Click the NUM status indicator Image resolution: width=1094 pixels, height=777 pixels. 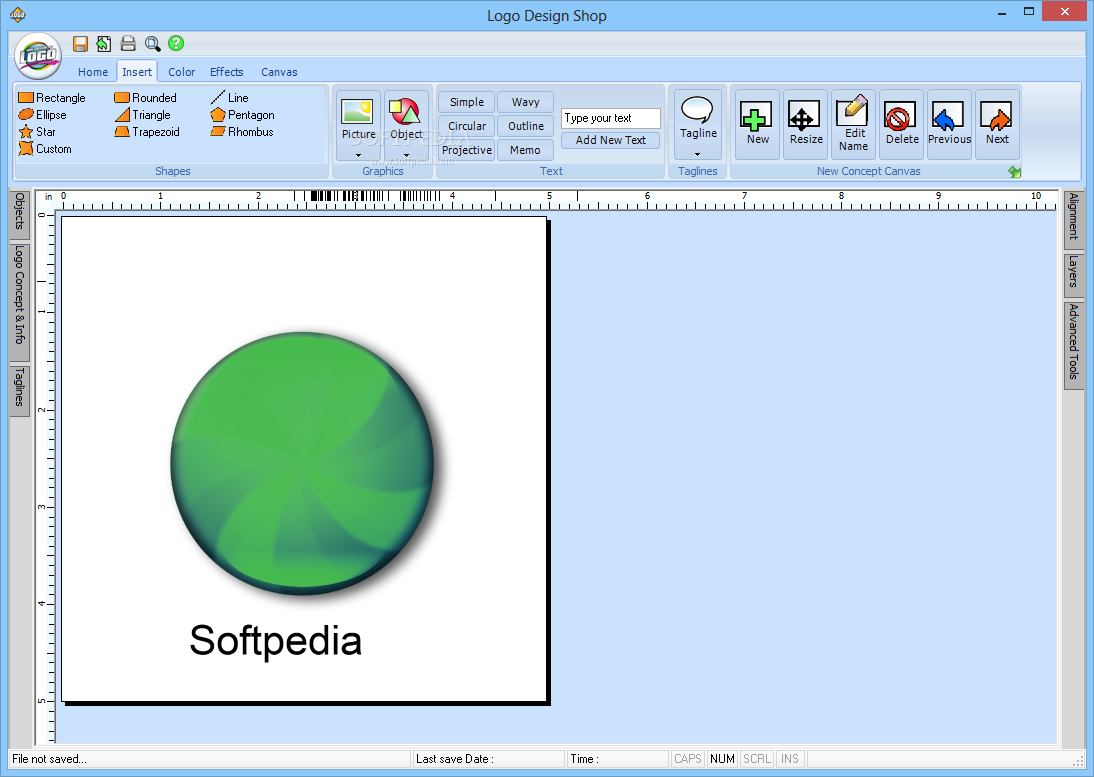click(722, 759)
